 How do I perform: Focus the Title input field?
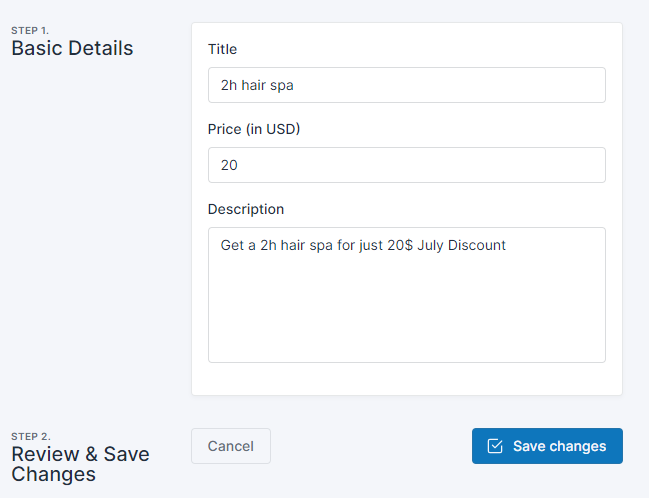point(407,85)
